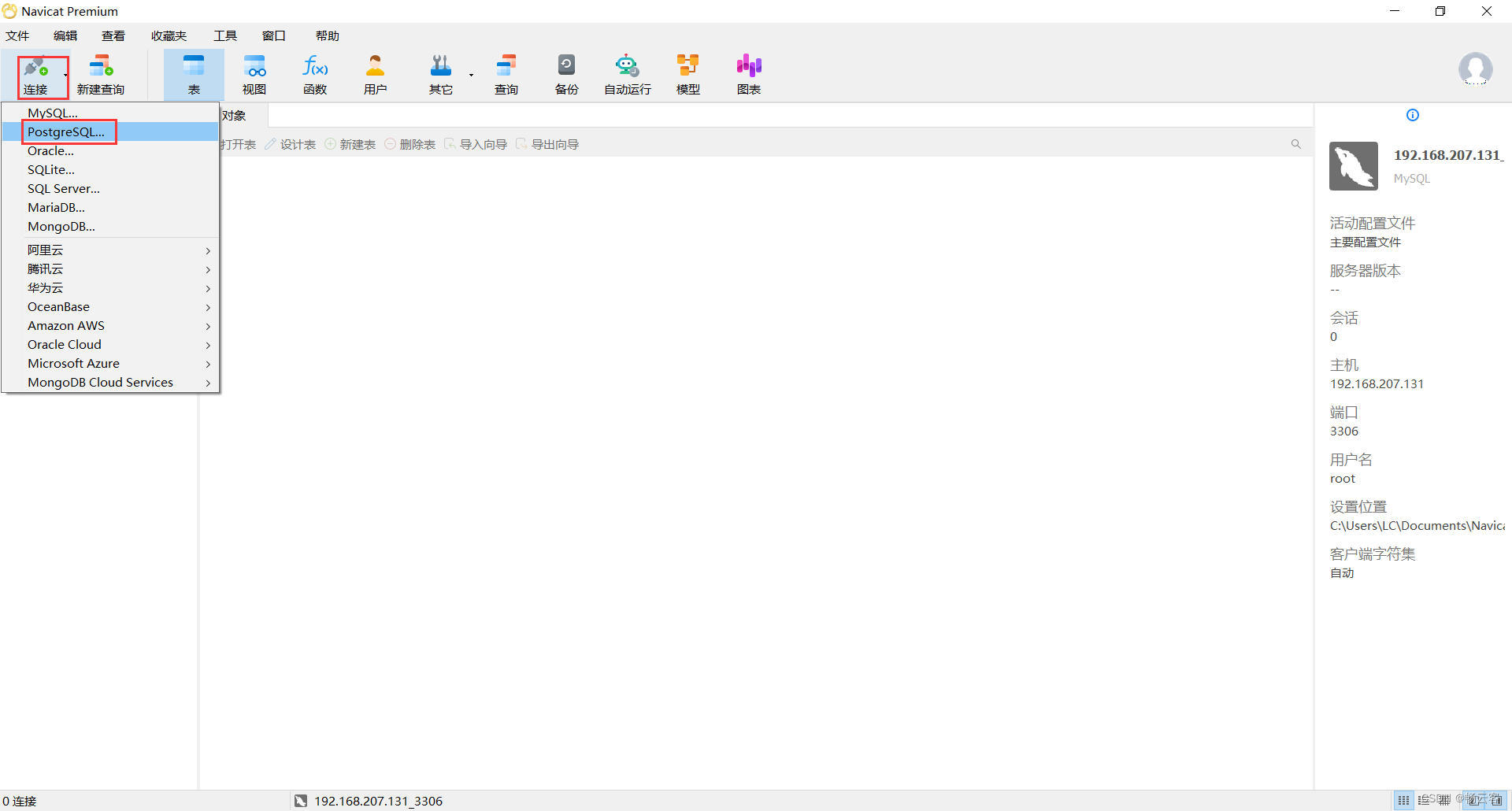1512x811 pixels.
Task: Choose PostgreSQL... from connection menu
Action: click(110, 131)
